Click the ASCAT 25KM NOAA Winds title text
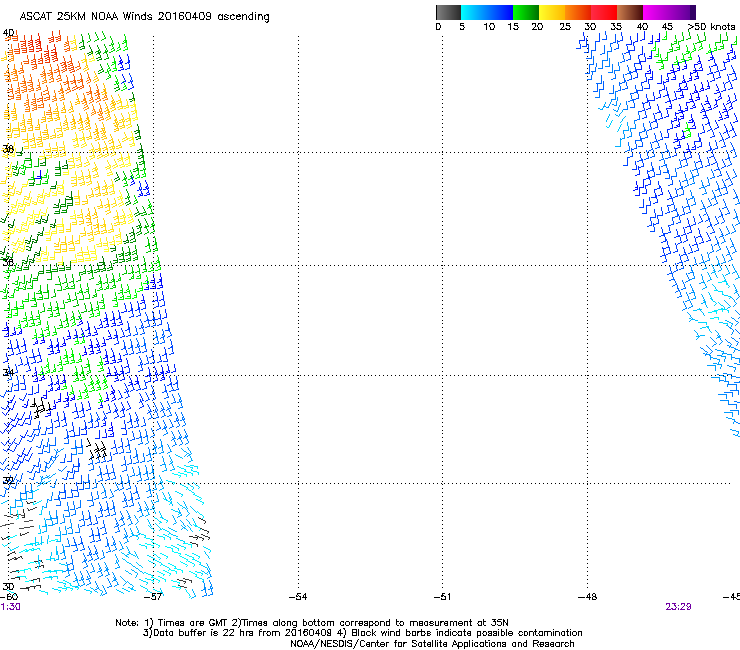The height and width of the screenshot is (650, 740). click(144, 17)
